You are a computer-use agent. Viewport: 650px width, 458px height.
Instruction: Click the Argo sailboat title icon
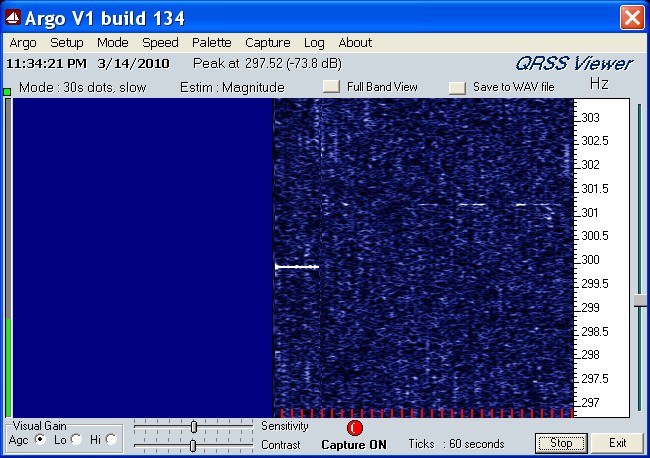tap(13, 18)
